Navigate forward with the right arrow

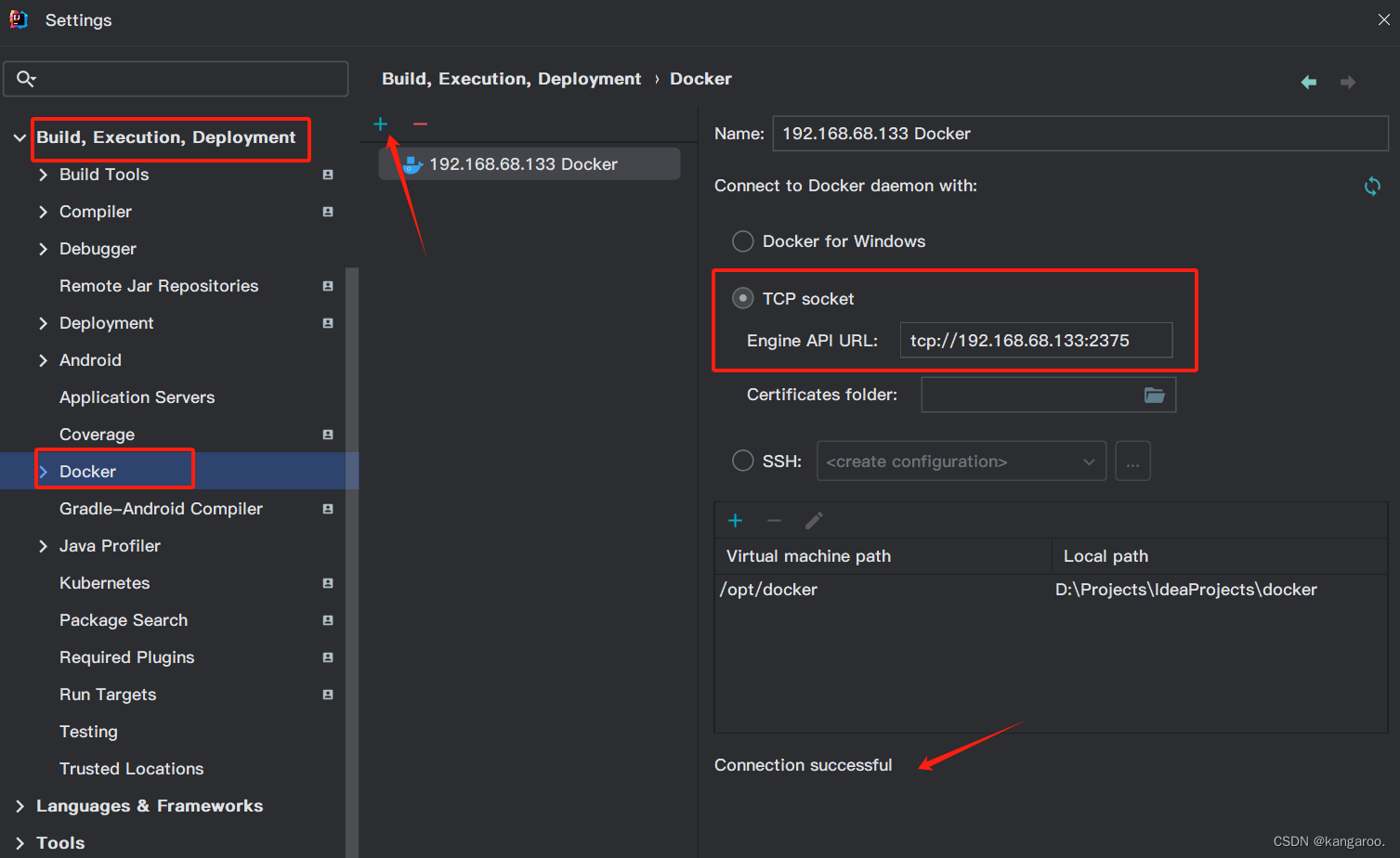(1348, 82)
